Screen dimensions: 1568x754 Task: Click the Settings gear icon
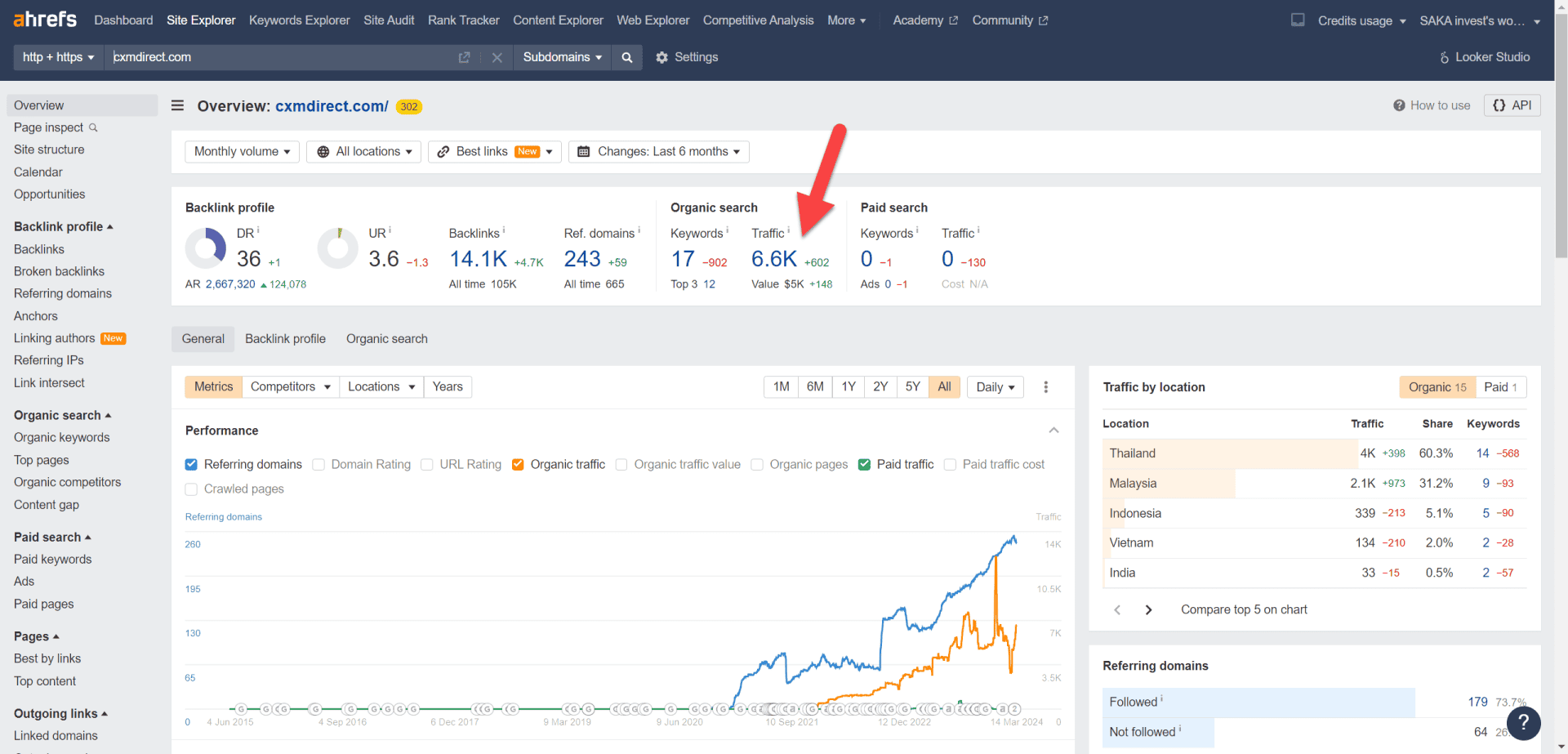click(x=661, y=57)
